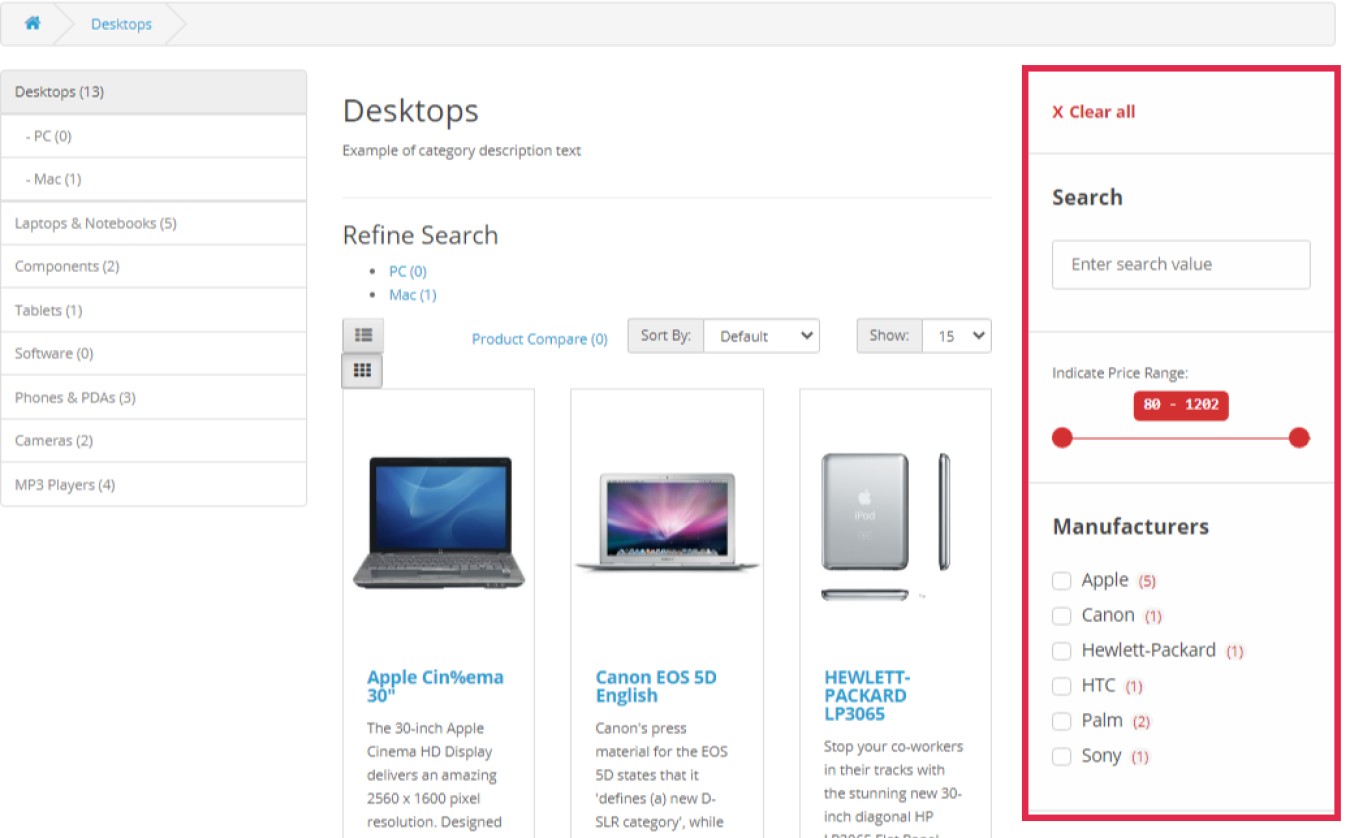Focus the Enter search value field

(1181, 265)
